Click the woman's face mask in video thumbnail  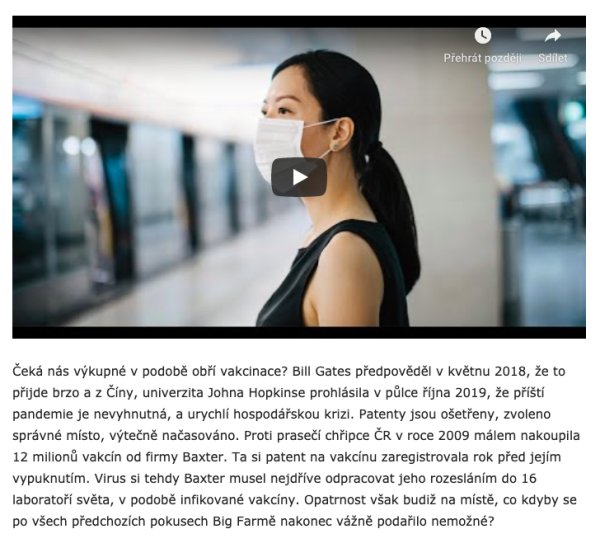(281, 145)
